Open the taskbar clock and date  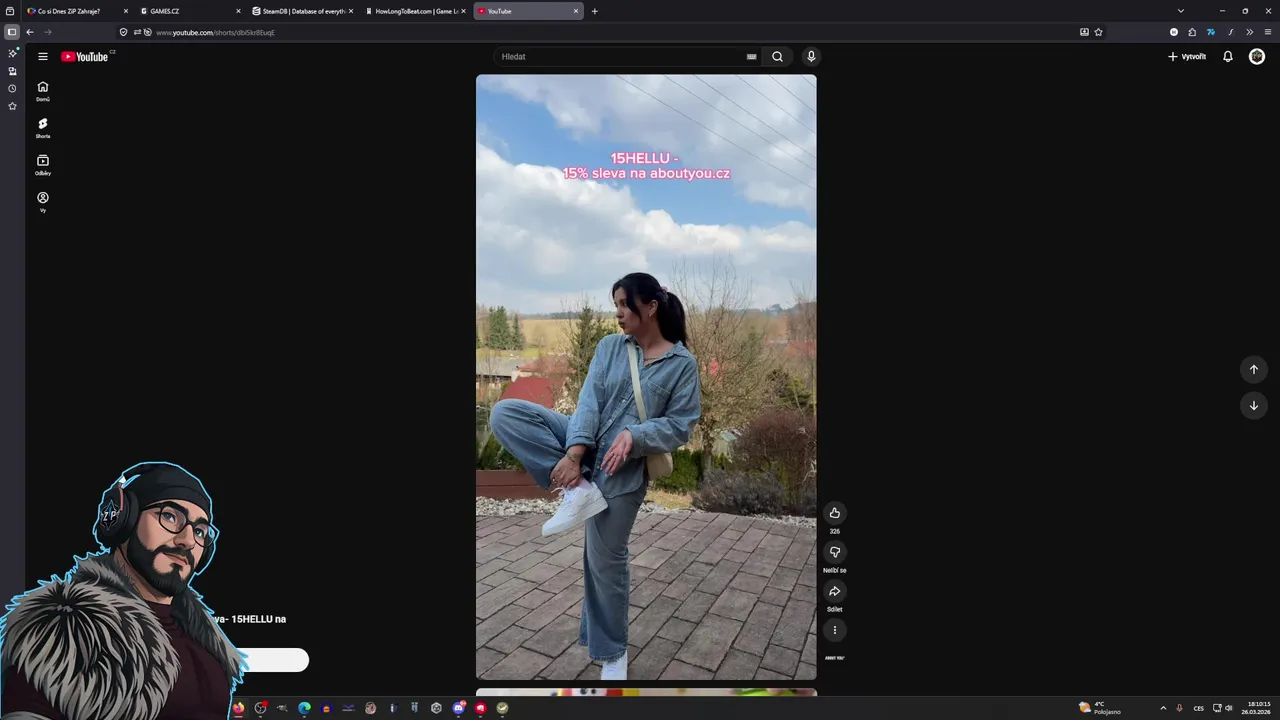click(x=1258, y=708)
